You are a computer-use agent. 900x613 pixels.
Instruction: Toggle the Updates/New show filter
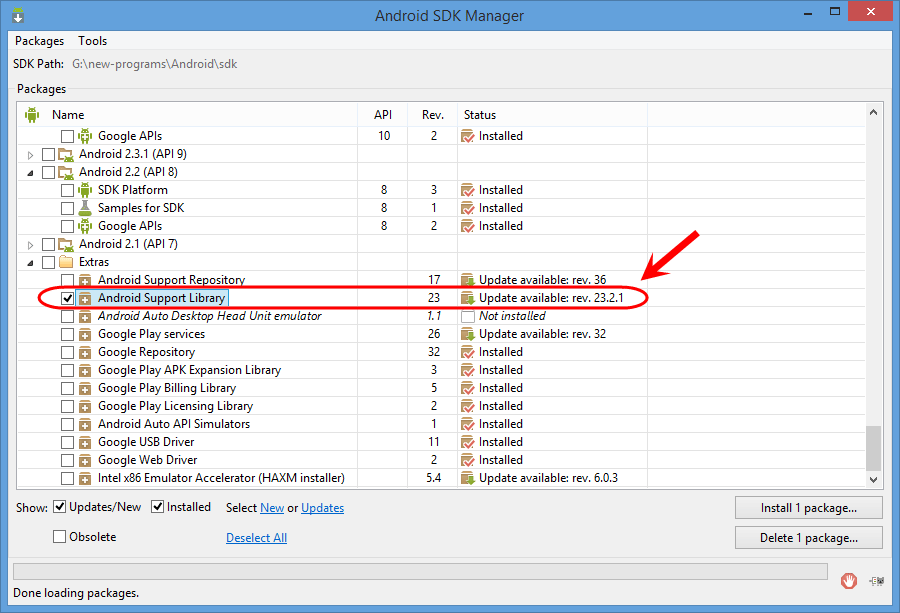(60, 507)
